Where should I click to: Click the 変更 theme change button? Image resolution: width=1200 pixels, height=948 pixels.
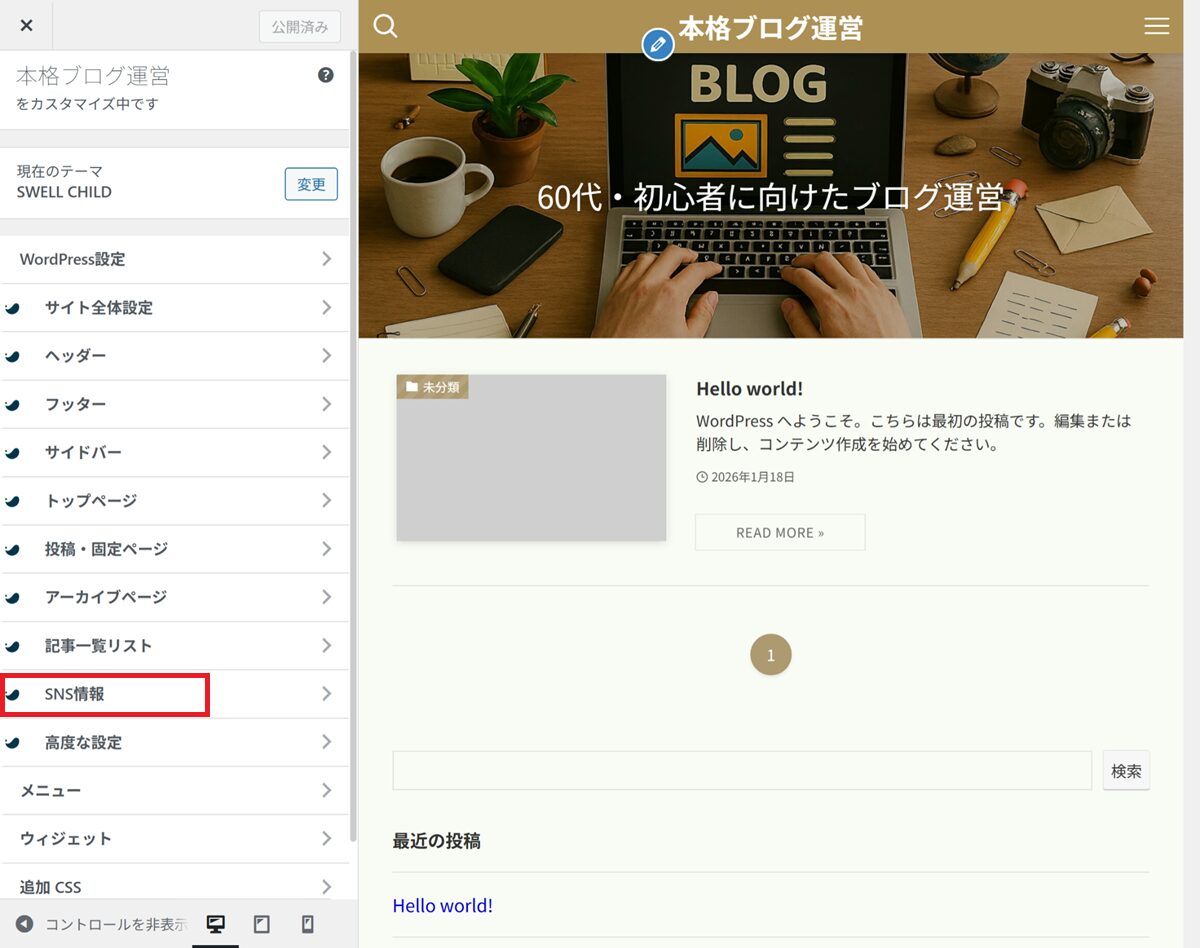click(x=311, y=184)
